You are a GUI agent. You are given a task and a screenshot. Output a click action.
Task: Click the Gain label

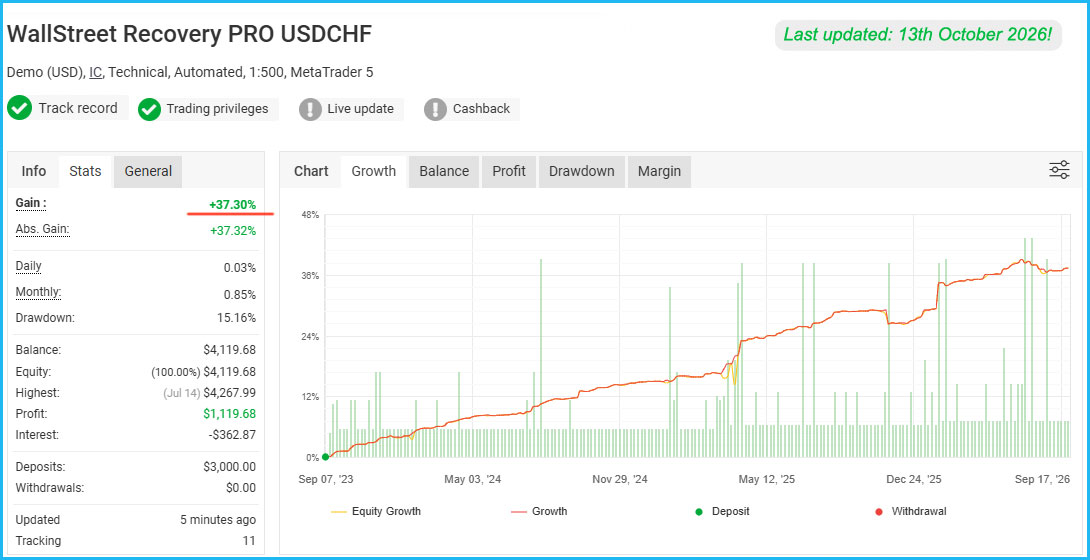tap(31, 203)
